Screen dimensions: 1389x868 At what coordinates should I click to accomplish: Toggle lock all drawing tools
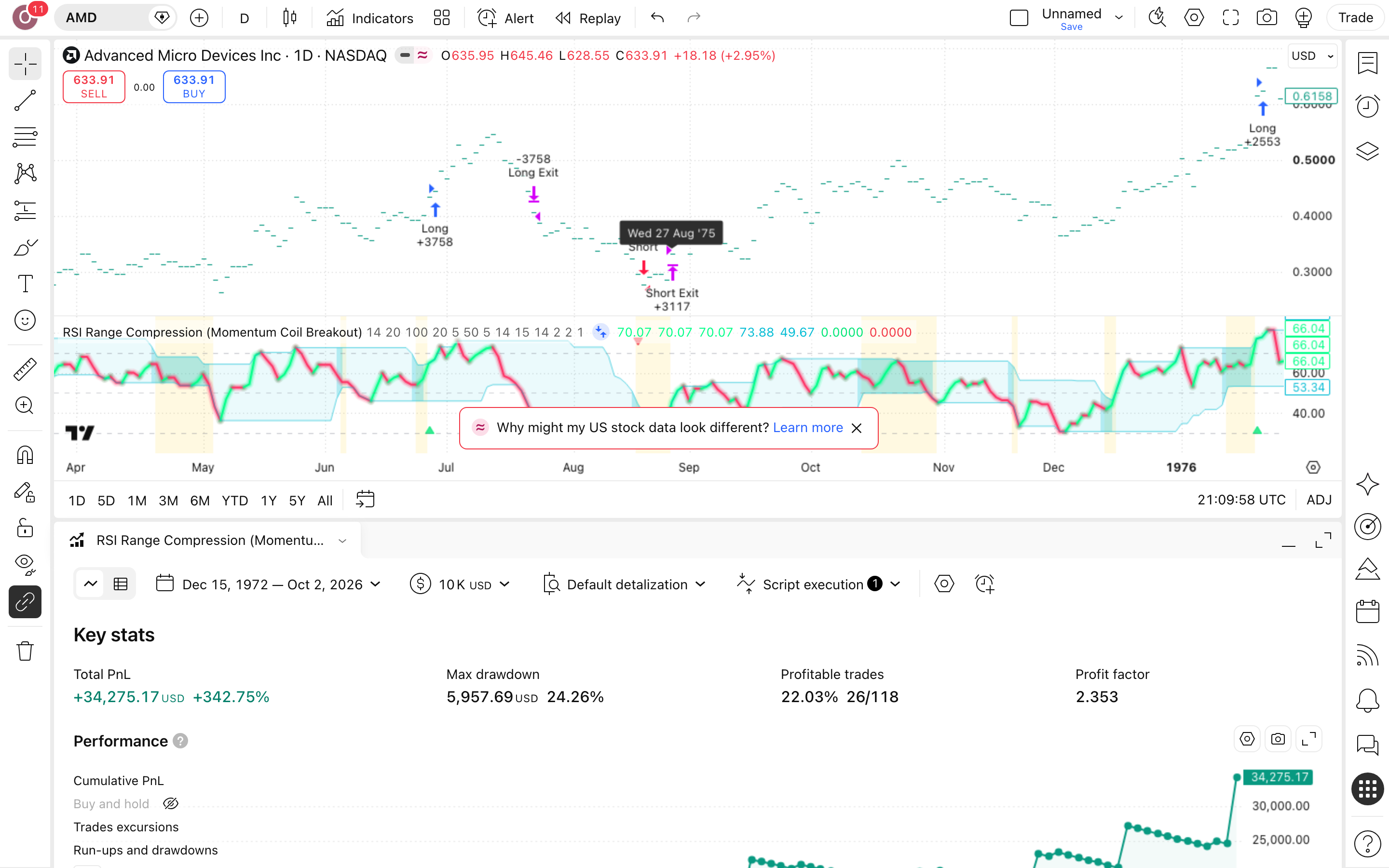pos(25,528)
